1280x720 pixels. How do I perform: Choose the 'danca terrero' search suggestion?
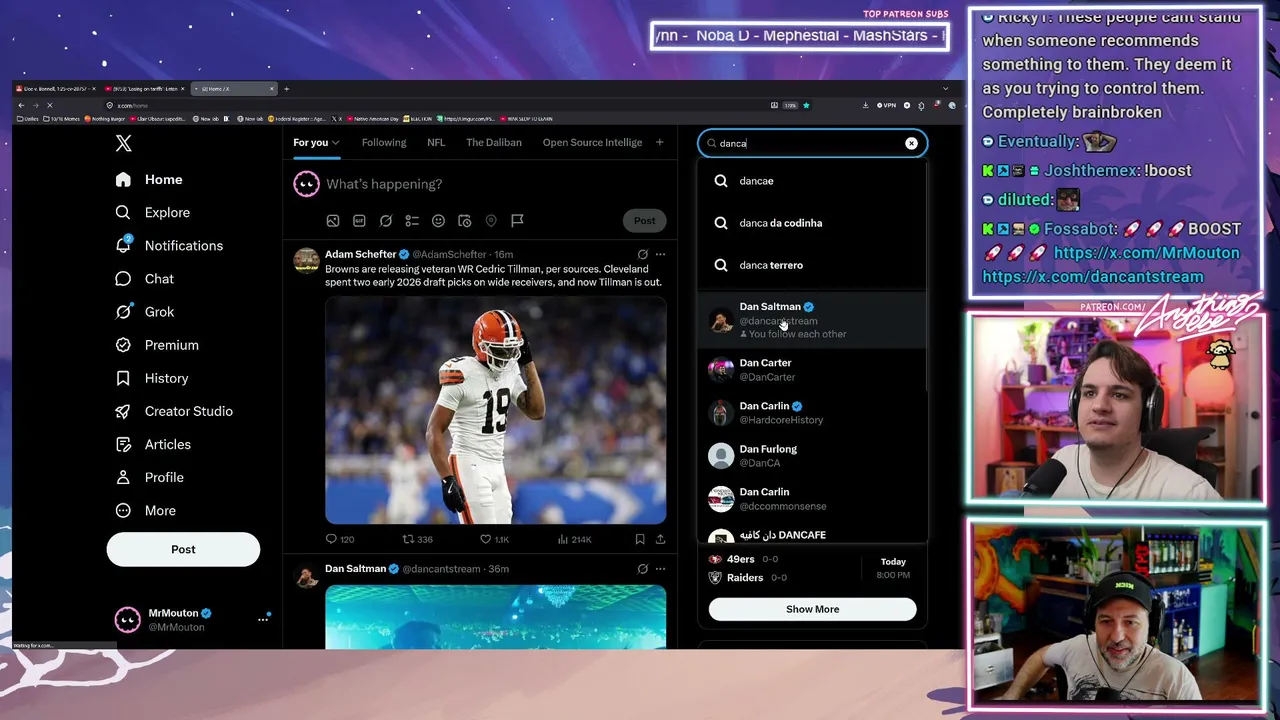point(812,265)
